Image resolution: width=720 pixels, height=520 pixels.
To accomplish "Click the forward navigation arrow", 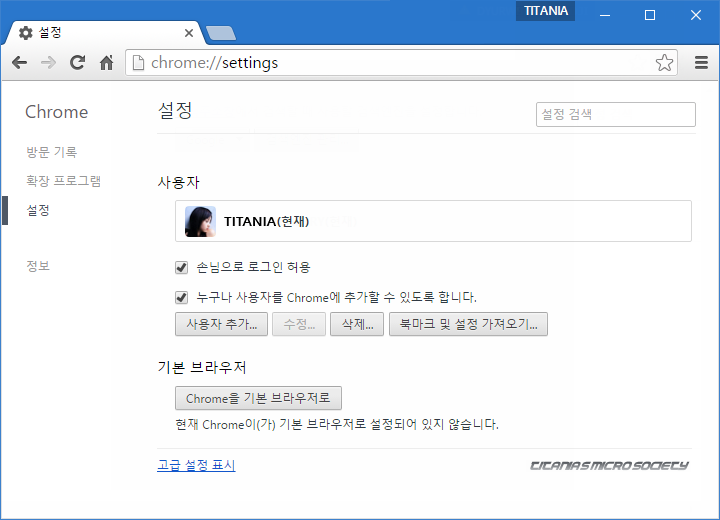I will pyautogui.click(x=48, y=62).
